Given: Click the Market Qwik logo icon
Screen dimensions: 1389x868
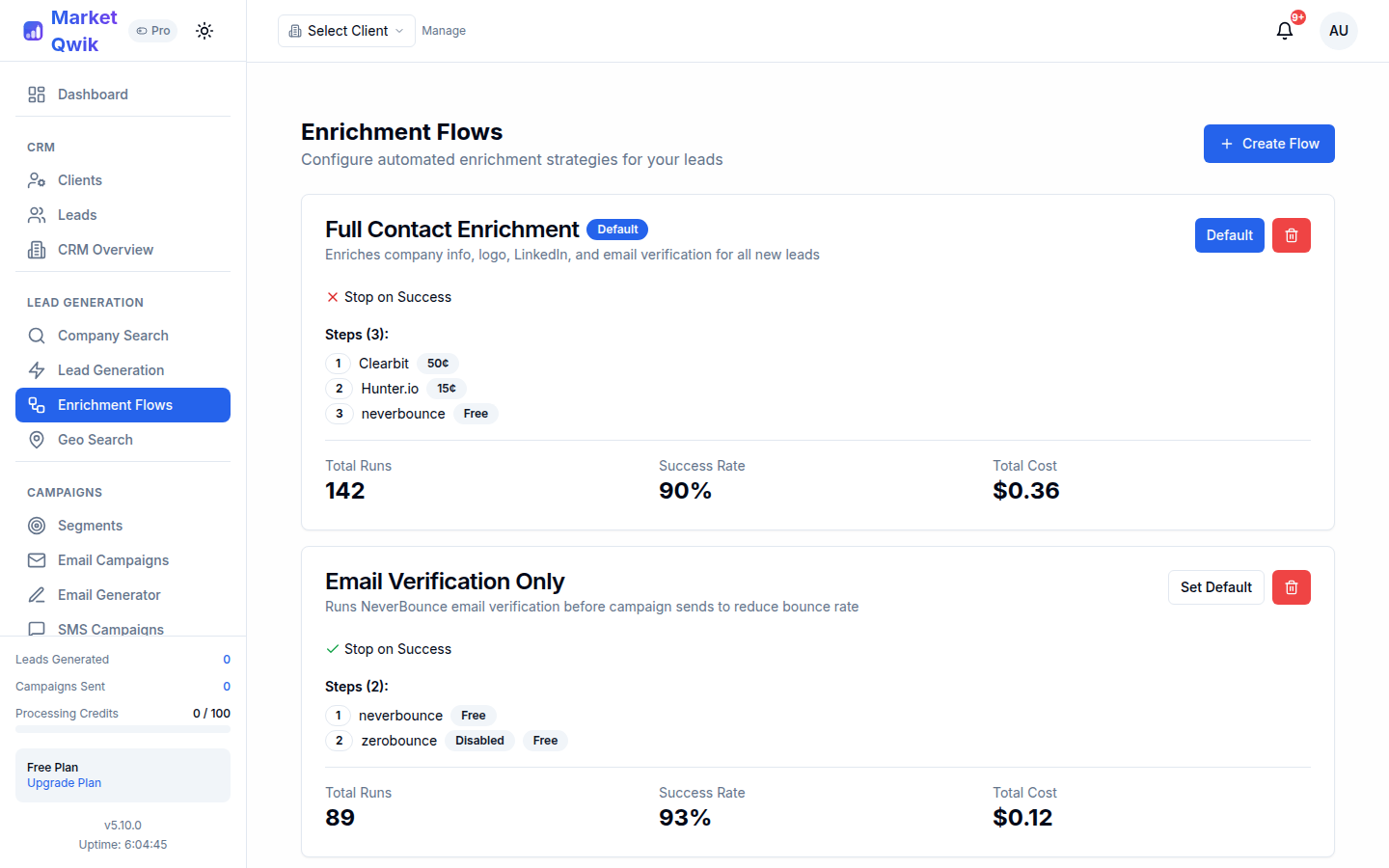Looking at the screenshot, I should pos(33,30).
